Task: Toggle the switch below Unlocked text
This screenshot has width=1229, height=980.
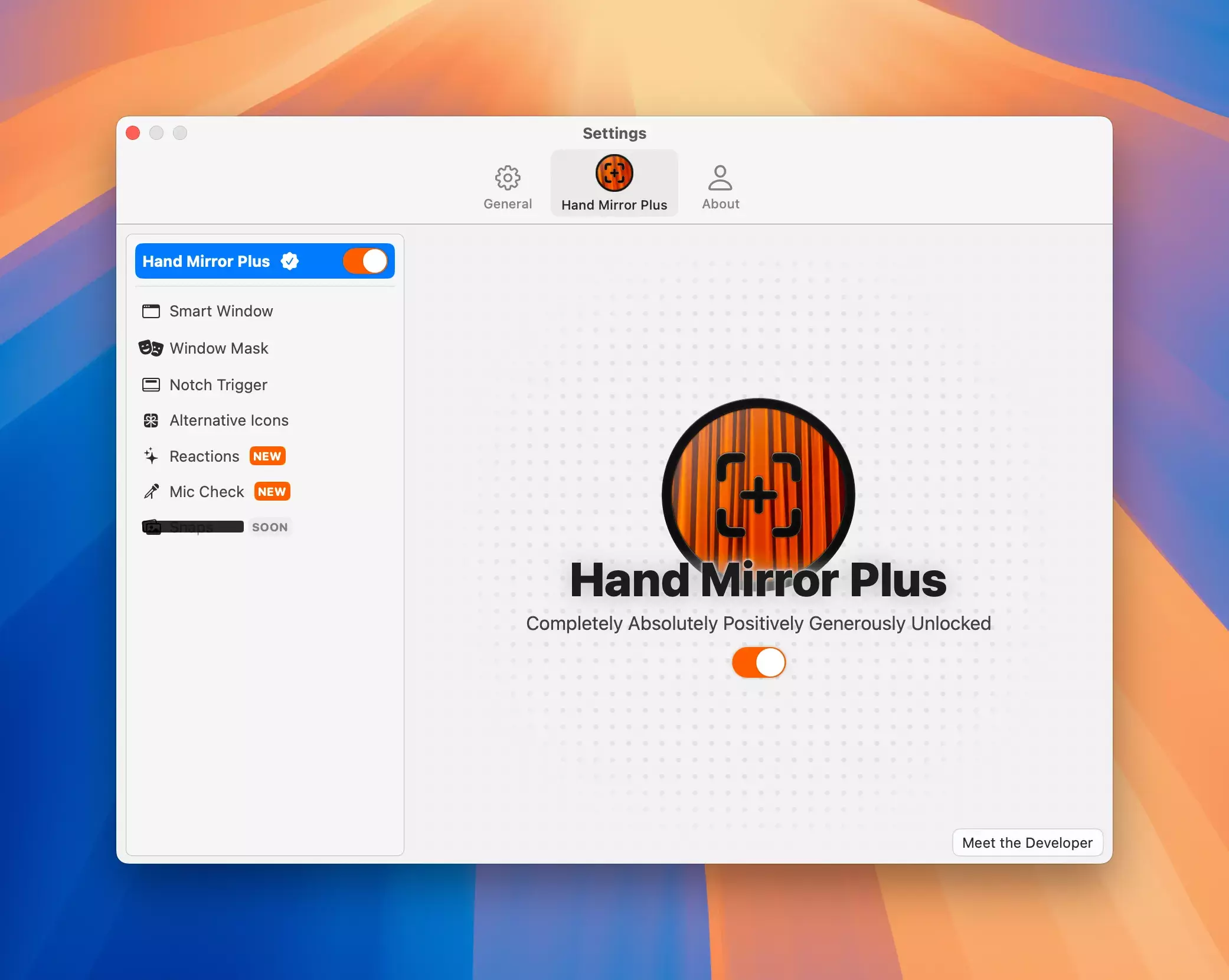Action: pos(759,662)
